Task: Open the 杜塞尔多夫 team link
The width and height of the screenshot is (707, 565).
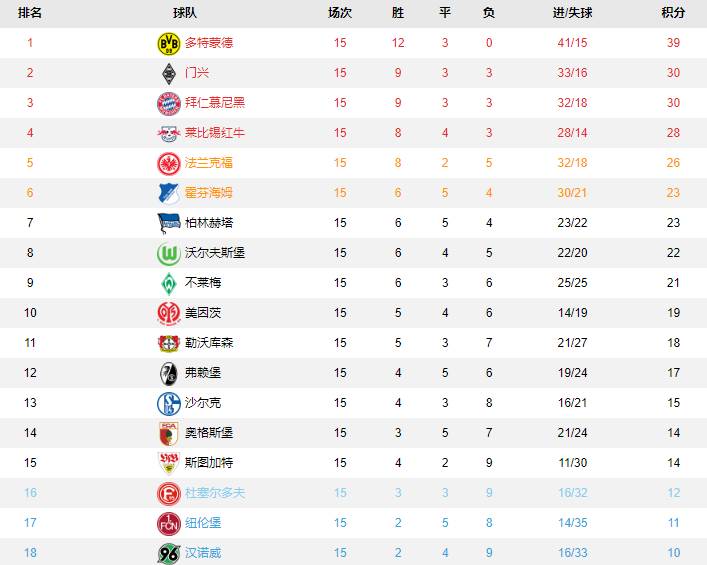Action: point(215,493)
